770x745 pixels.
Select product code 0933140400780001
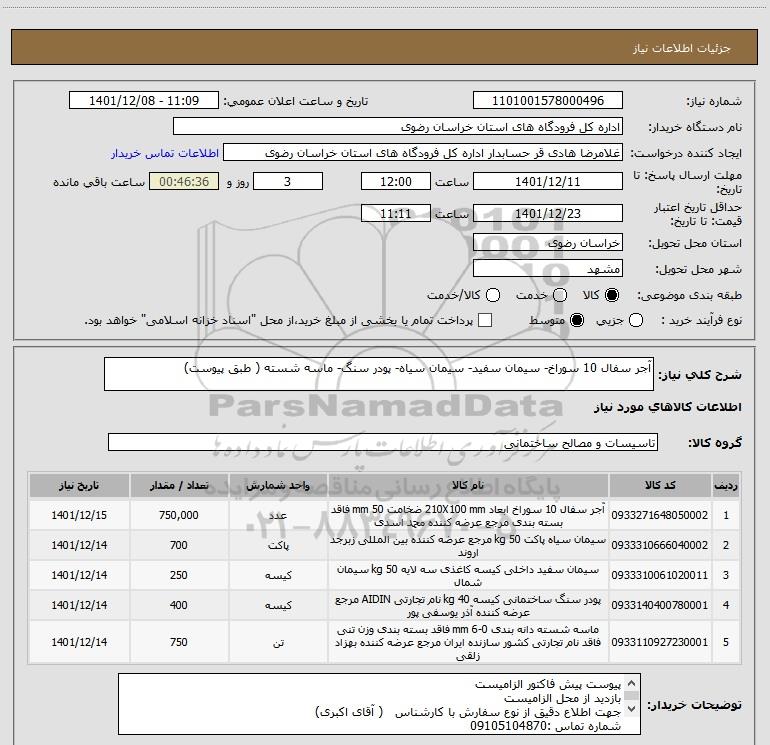[x=660, y=605]
